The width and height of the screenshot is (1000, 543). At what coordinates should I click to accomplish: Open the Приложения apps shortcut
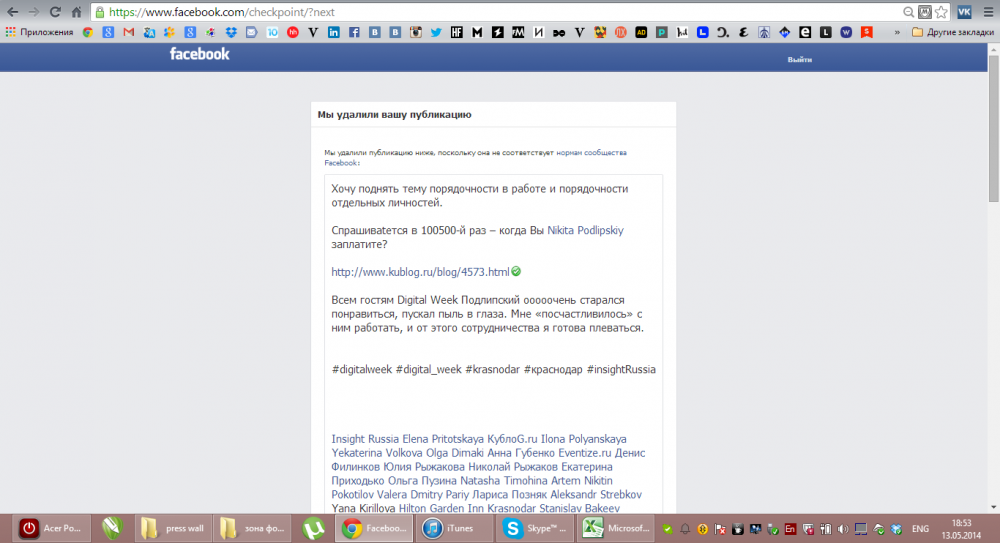pyautogui.click(x=40, y=32)
